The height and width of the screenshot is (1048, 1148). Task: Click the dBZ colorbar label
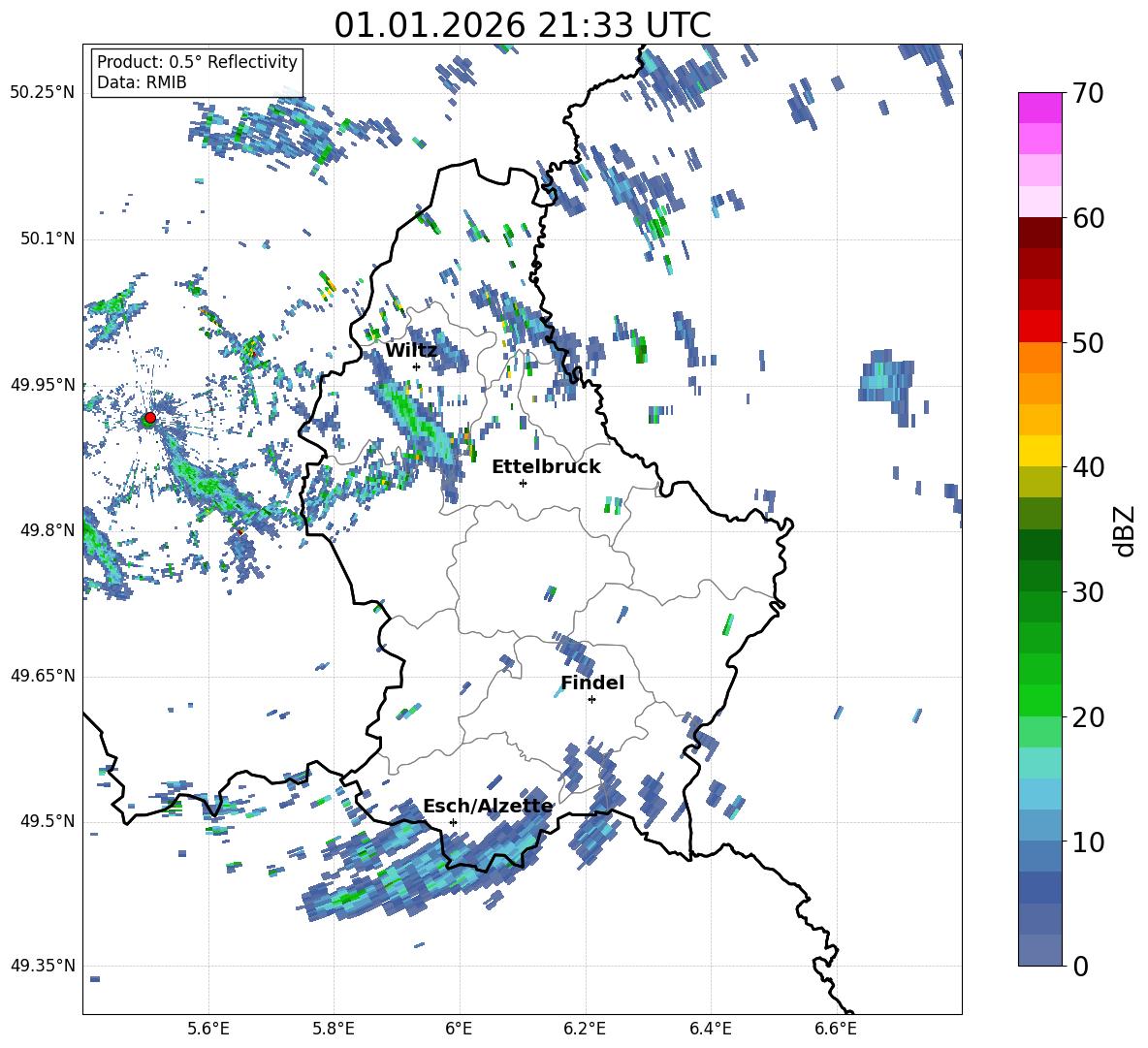pyautogui.click(x=1126, y=530)
